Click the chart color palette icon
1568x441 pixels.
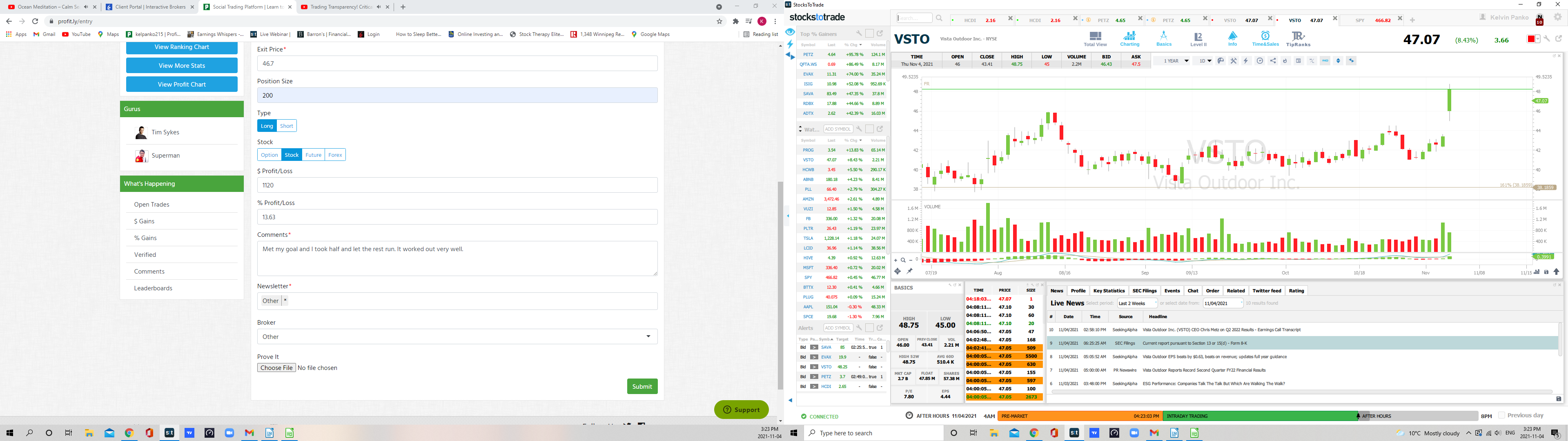click(x=1221, y=61)
